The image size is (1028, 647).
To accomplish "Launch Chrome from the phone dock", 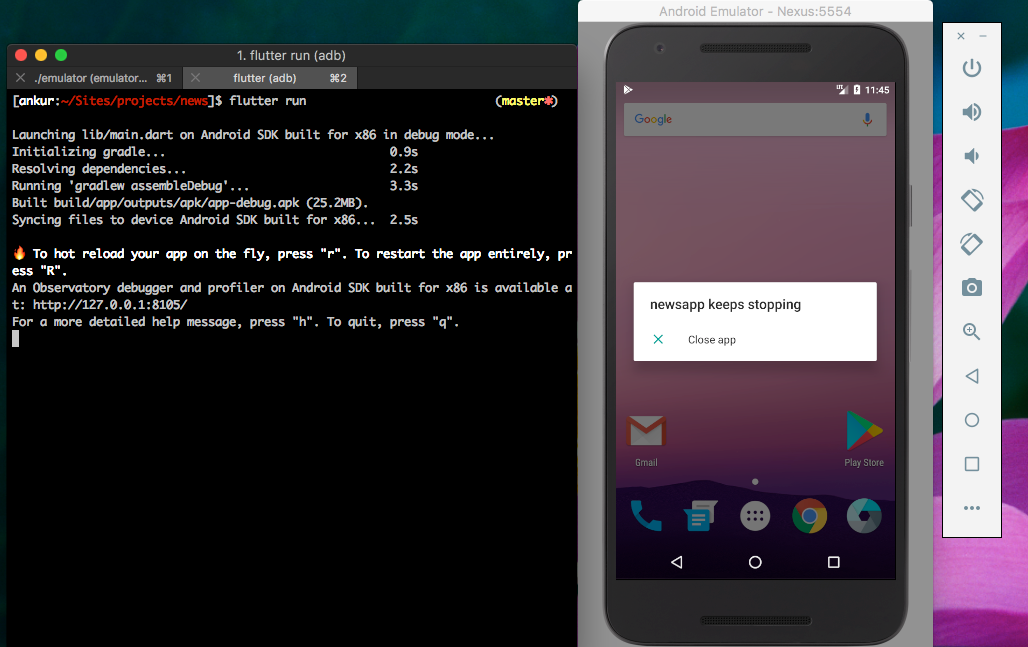I will pos(810,516).
